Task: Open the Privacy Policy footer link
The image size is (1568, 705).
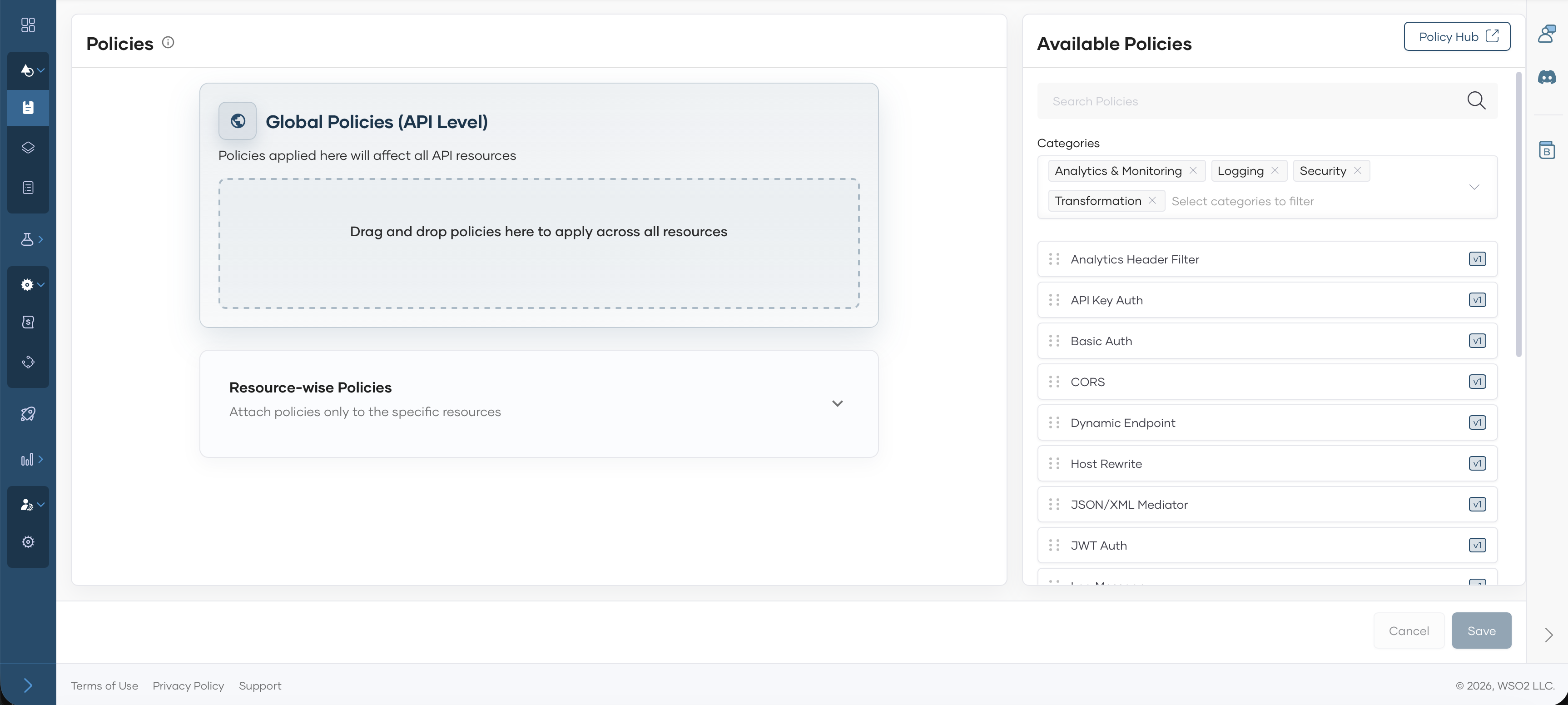Action: (188, 685)
